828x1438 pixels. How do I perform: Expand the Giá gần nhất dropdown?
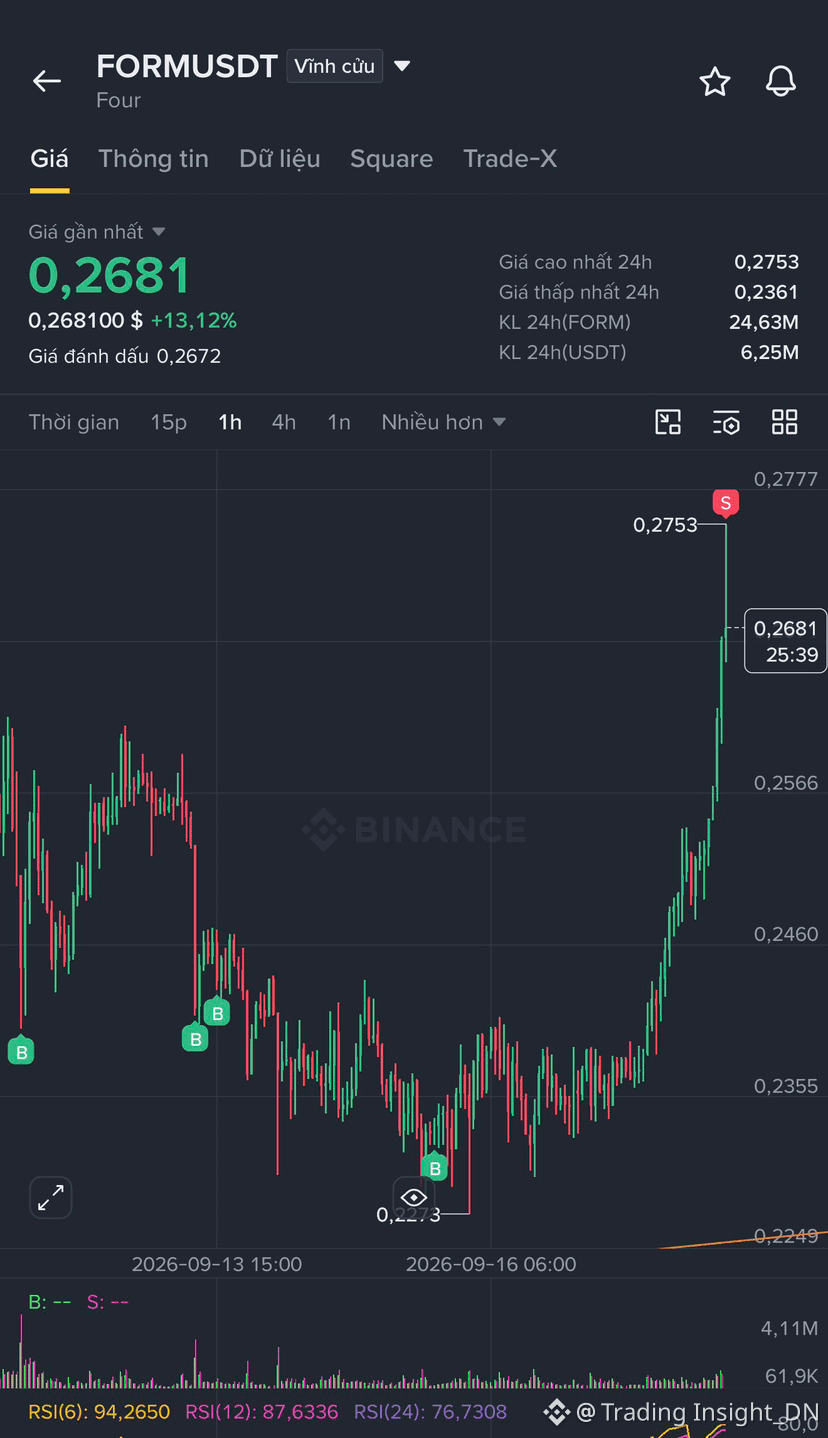click(x=97, y=232)
